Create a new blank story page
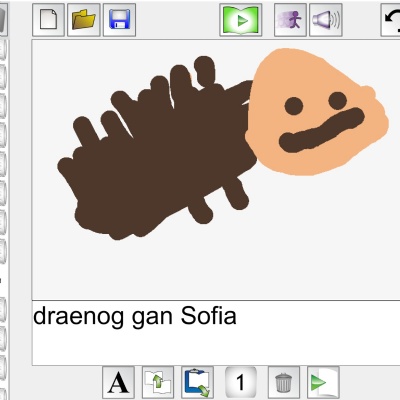The image size is (400, 400). tap(48, 20)
